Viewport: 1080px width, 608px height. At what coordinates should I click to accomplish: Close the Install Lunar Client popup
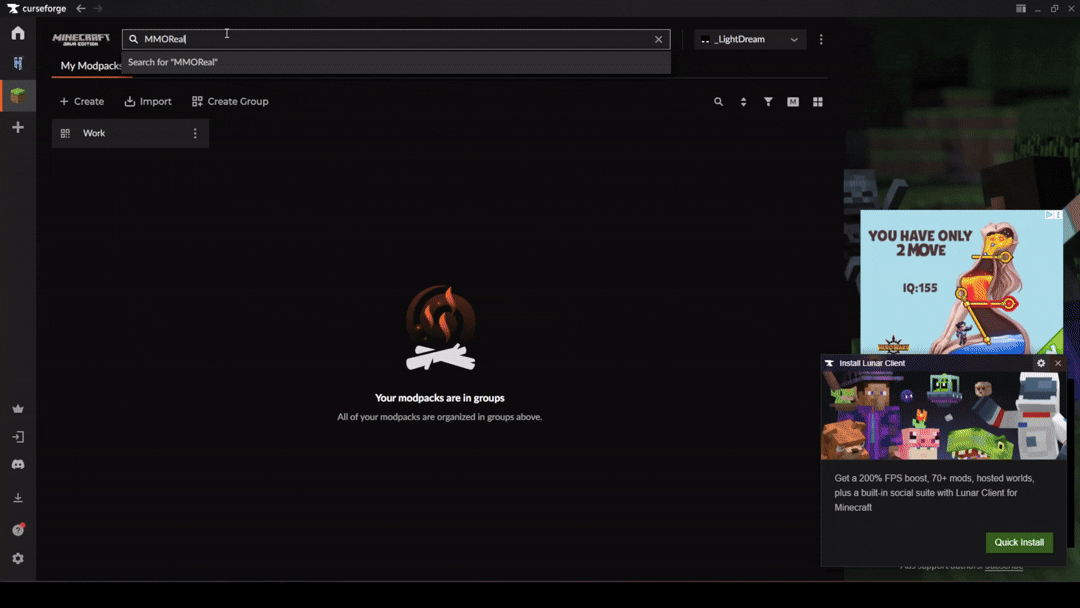[x=1058, y=363]
